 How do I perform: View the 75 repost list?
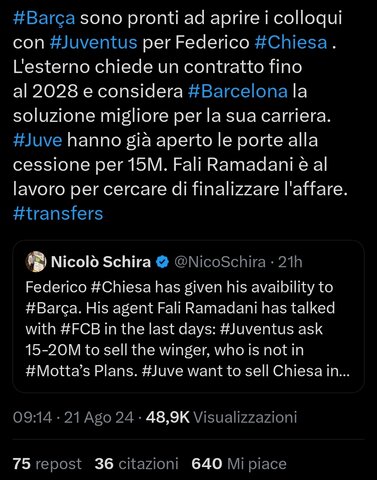pyautogui.click(x=47, y=464)
